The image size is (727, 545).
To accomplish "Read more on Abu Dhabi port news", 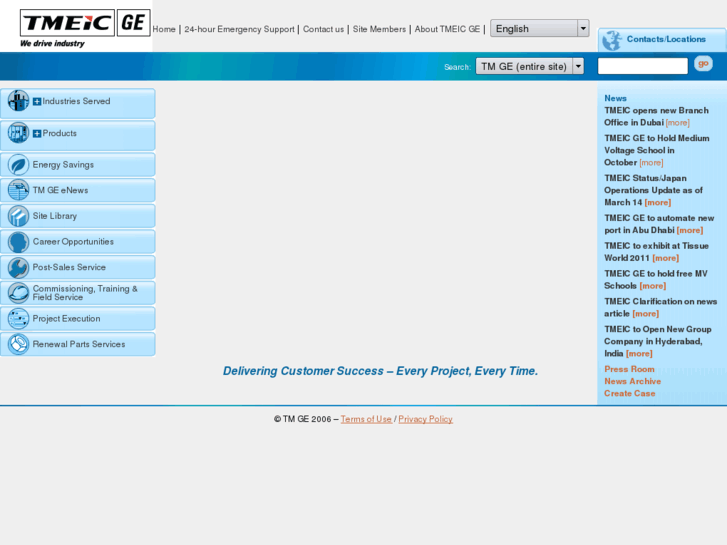I will point(690,231).
